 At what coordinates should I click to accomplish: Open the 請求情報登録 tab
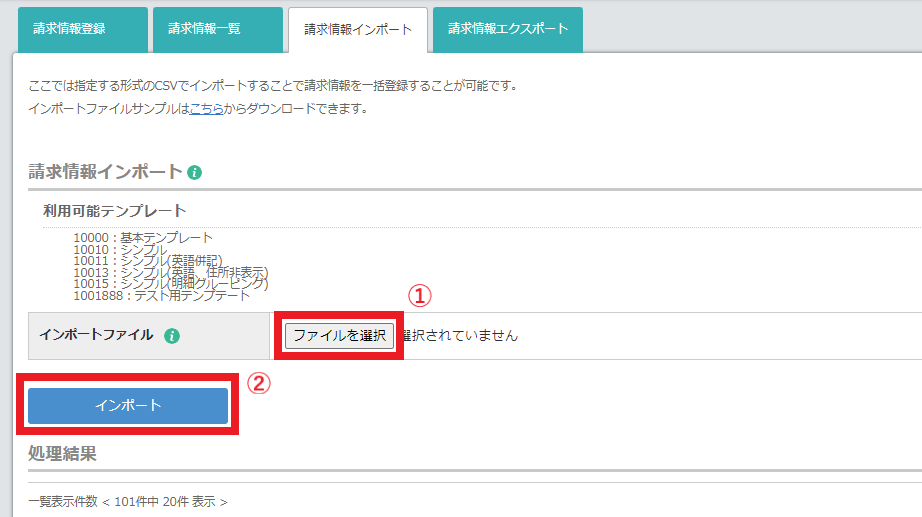(x=83, y=29)
